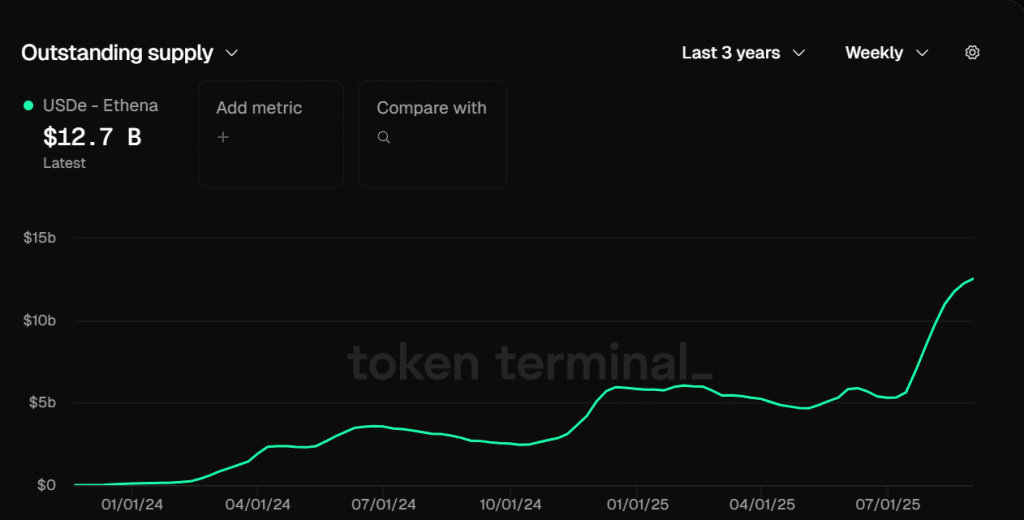Image resolution: width=1024 pixels, height=520 pixels.
Task: Click the USDe - Ethena legend label
Action: point(100,105)
